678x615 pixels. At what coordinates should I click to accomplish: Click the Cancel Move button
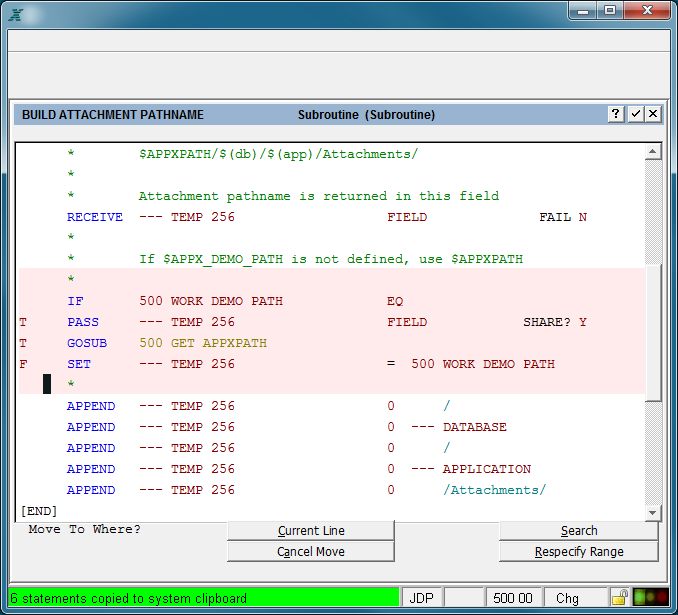[x=311, y=551]
